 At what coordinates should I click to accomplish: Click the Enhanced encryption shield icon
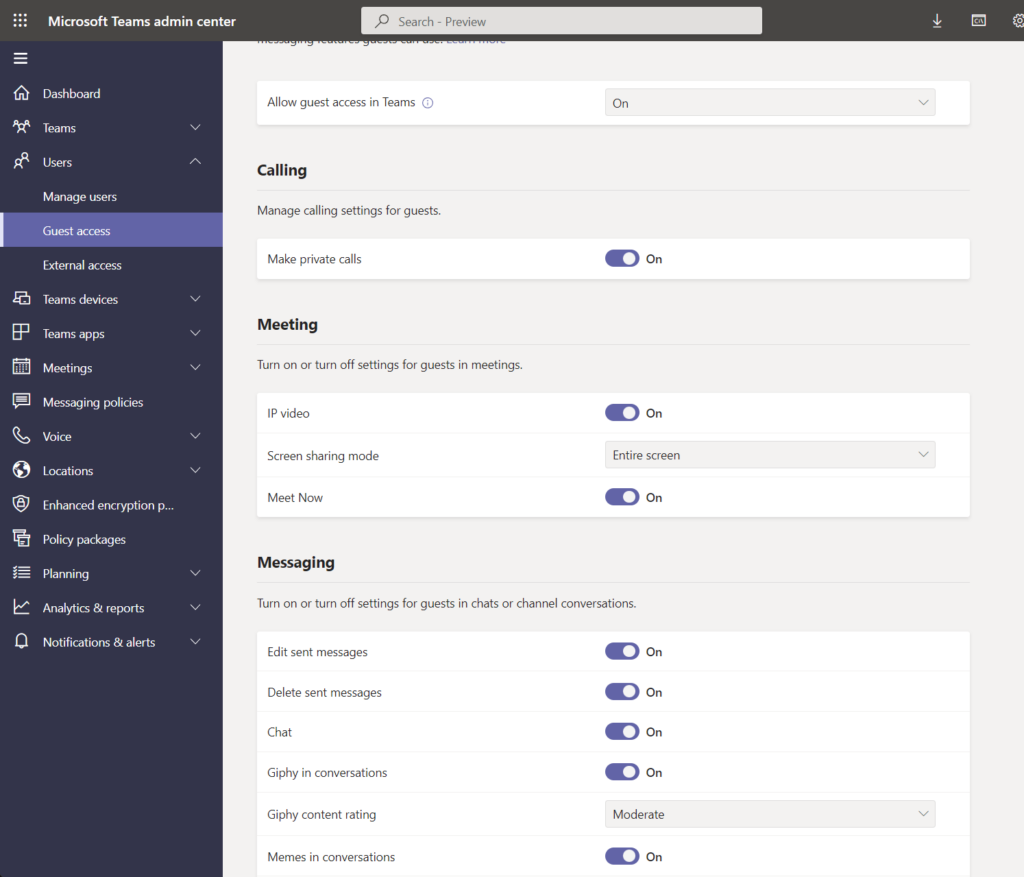coord(22,504)
